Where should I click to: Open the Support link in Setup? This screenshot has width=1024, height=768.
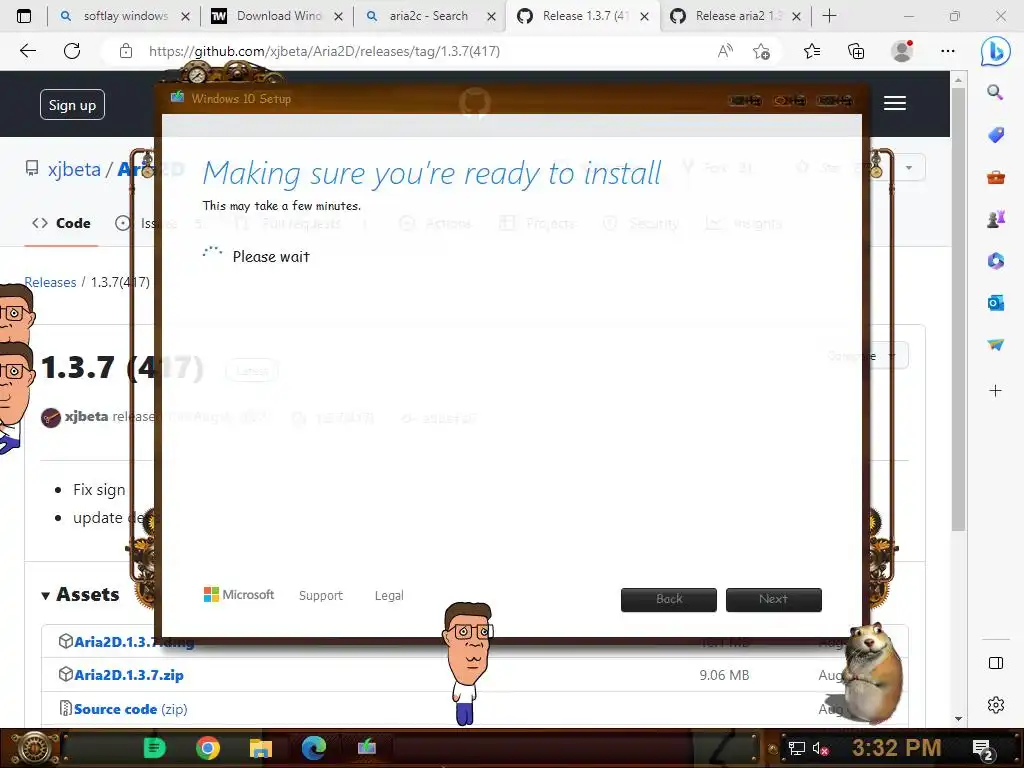click(321, 596)
